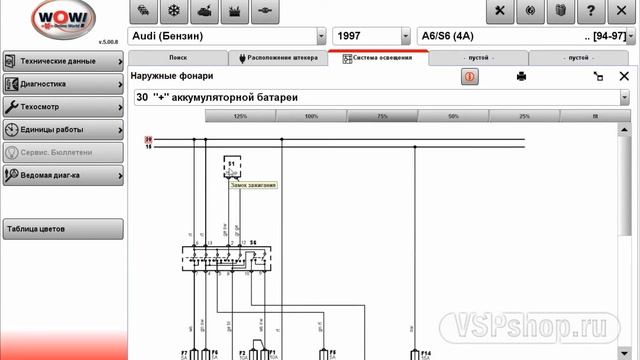Screen dimensions: 640x360
Task: Open Технические данные menu
Action: (63, 61)
